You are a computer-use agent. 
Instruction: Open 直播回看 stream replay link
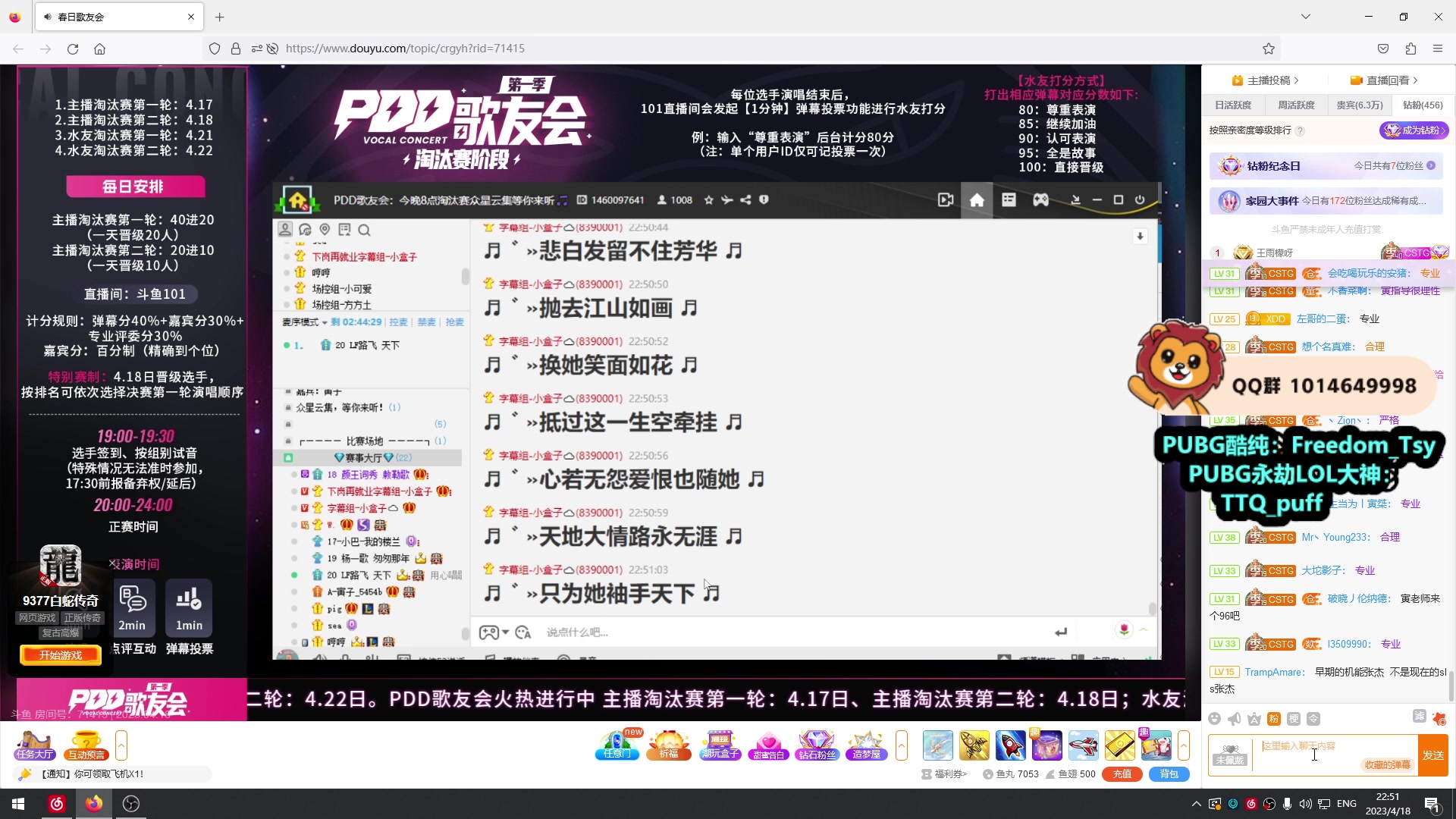coord(1384,80)
